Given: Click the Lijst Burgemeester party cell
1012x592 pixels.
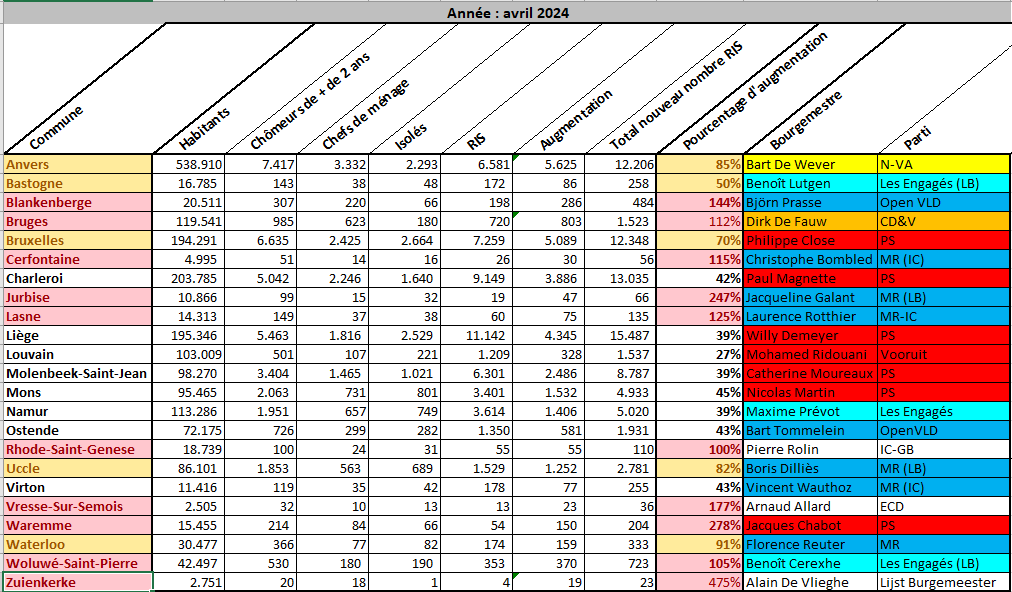Looking at the screenshot, I should pyautogui.click(x=943, y=582).
